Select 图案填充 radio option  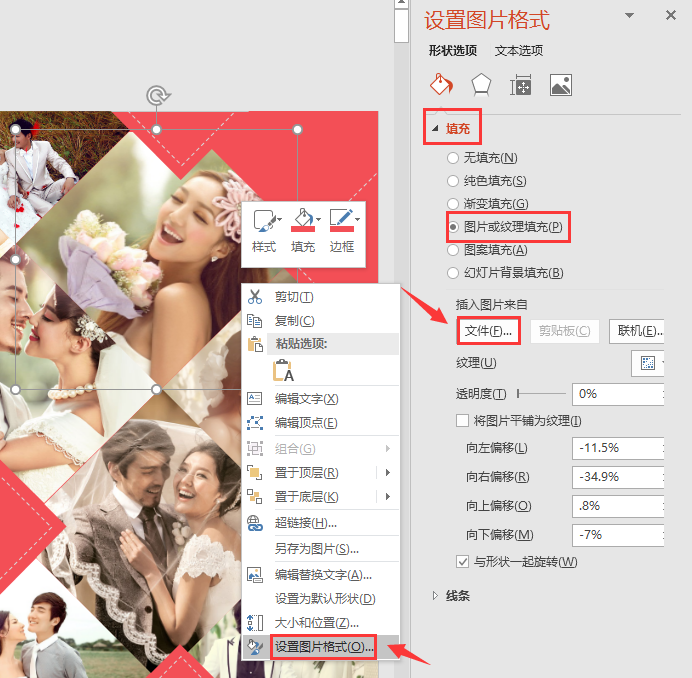(x=453, y=250)
